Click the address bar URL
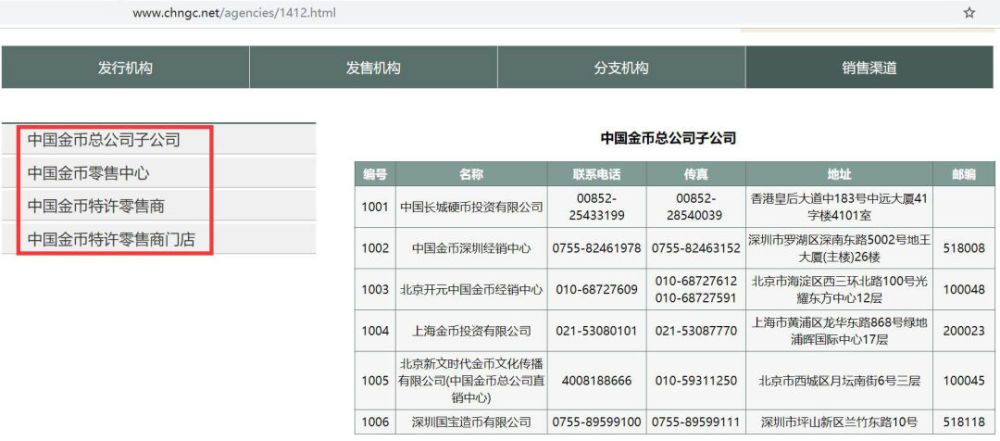The image size is (1000, 441). click(x=233, y=13)
